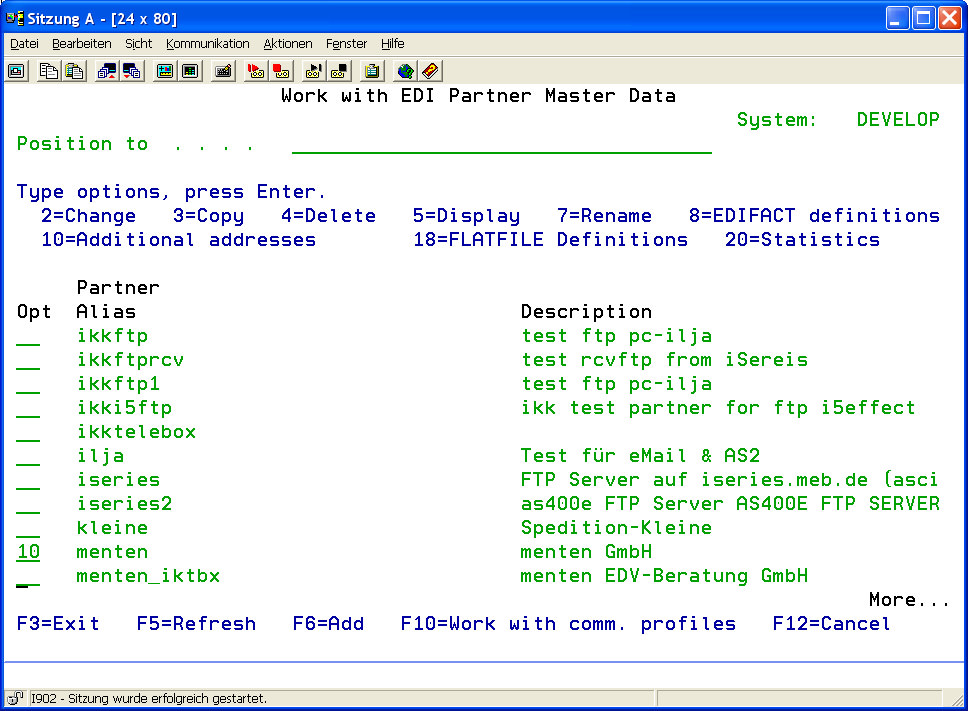Viewport: 968px width, 711px height.
Task: Open the color mapping toolbar icon
Action: click(190, 71)
